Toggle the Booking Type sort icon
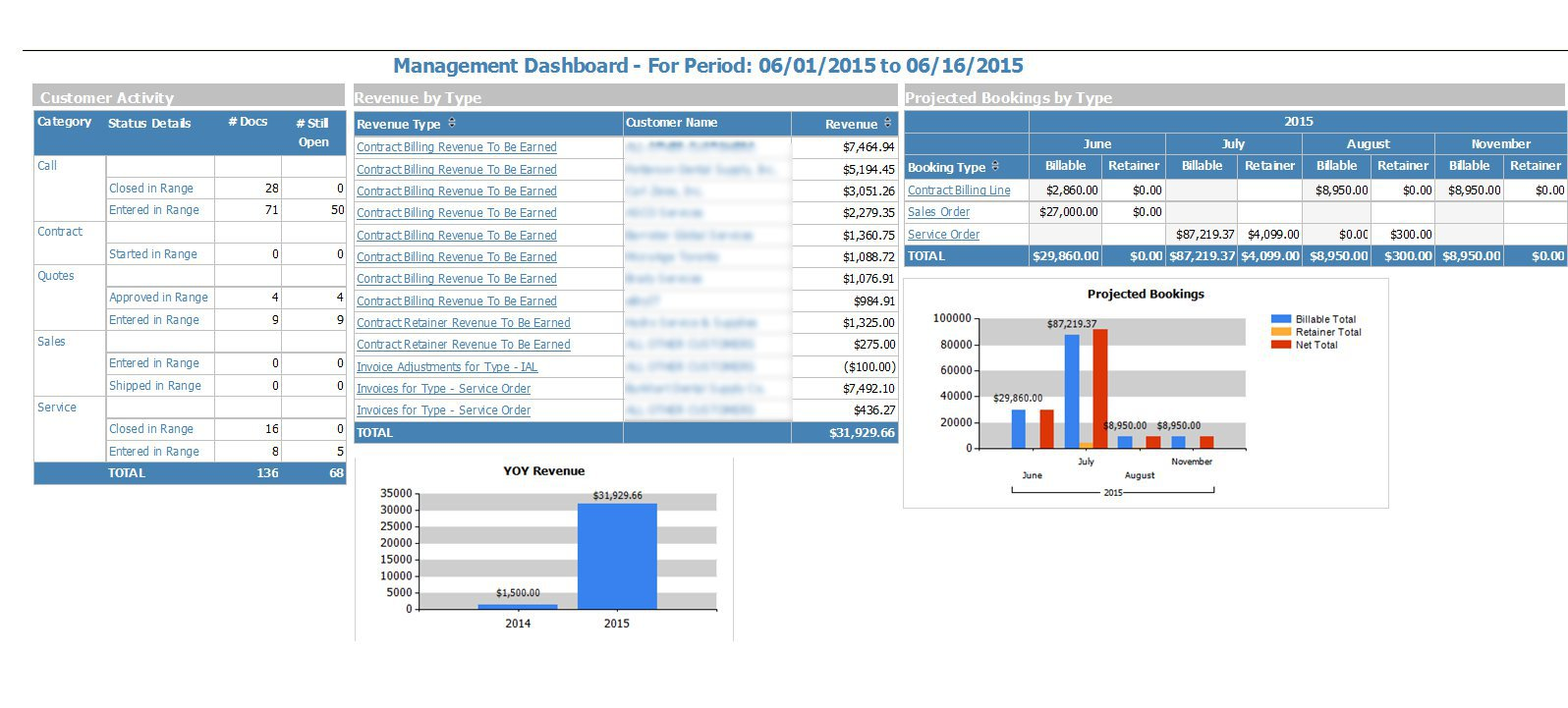This screenshot has width=1568, height=708. 995,166
